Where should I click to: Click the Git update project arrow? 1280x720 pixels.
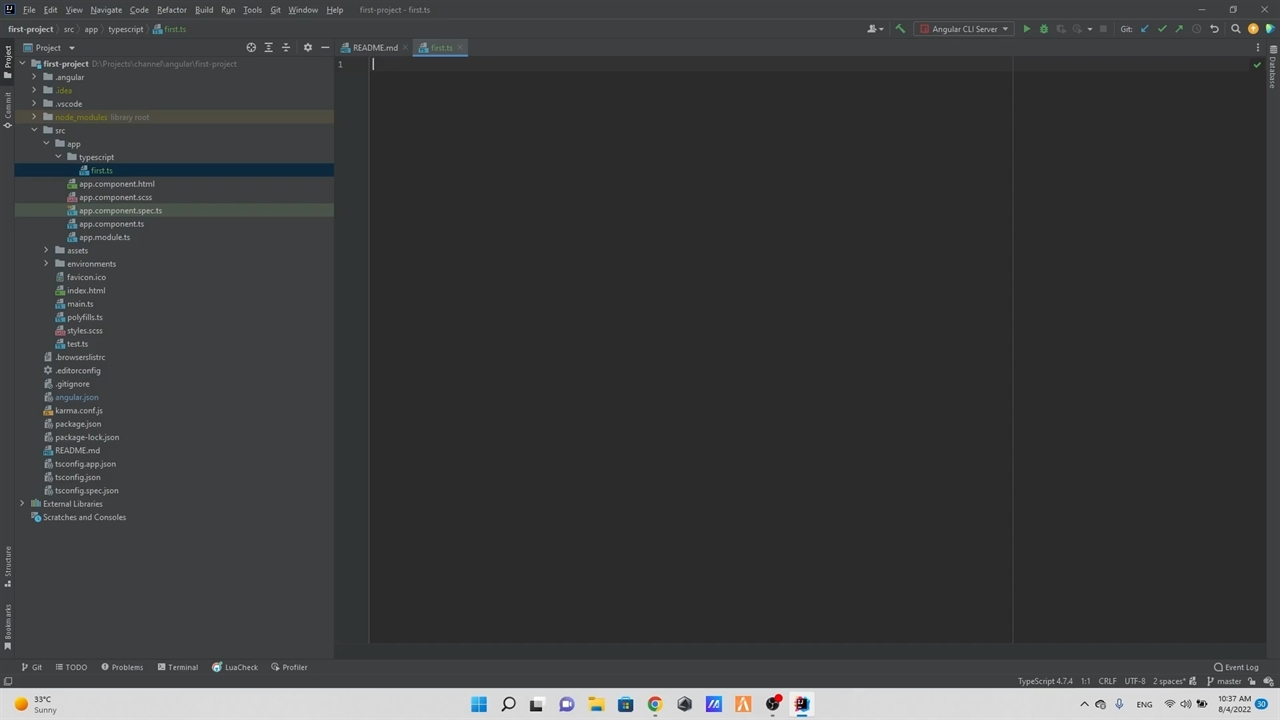pos(1145,29)
